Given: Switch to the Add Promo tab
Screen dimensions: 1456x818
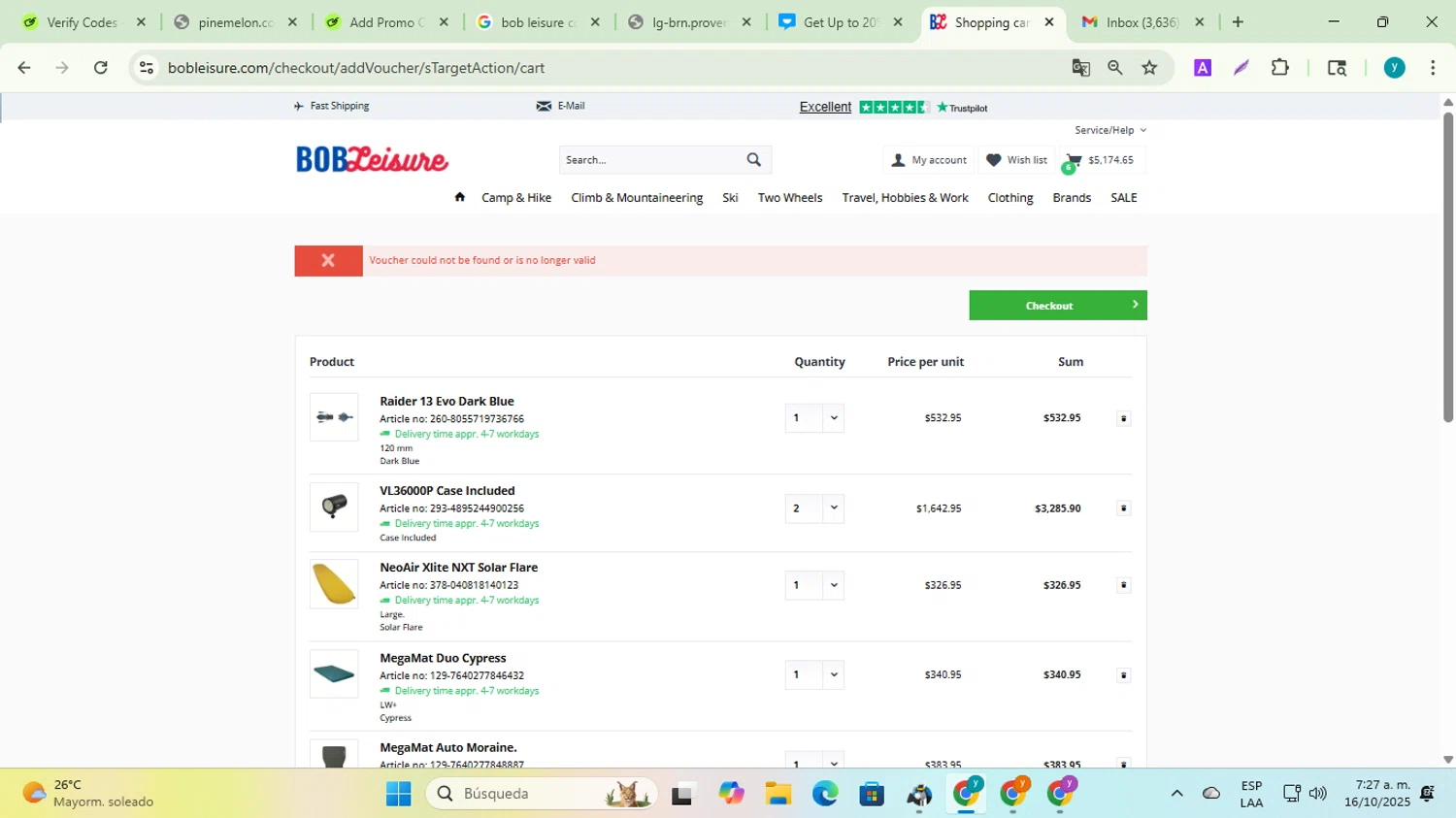Looking at the screenshot, I should (x=385, y=22).
